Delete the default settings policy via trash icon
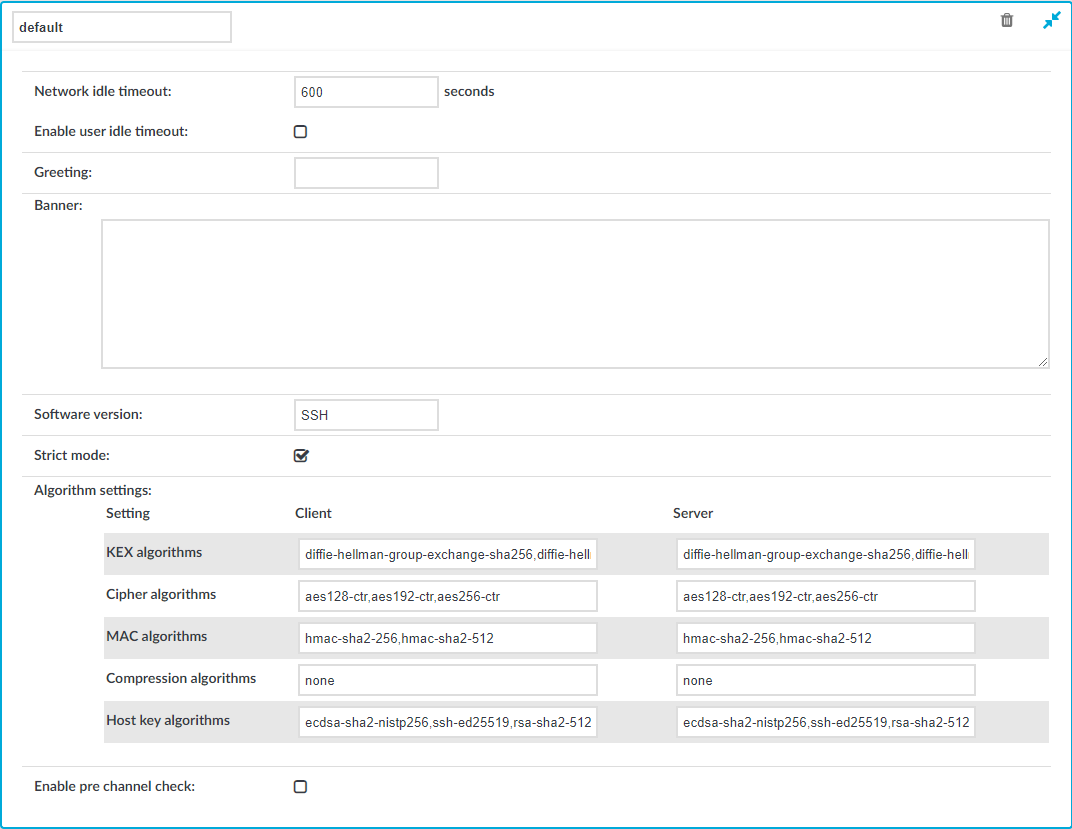 [1006, 21]
